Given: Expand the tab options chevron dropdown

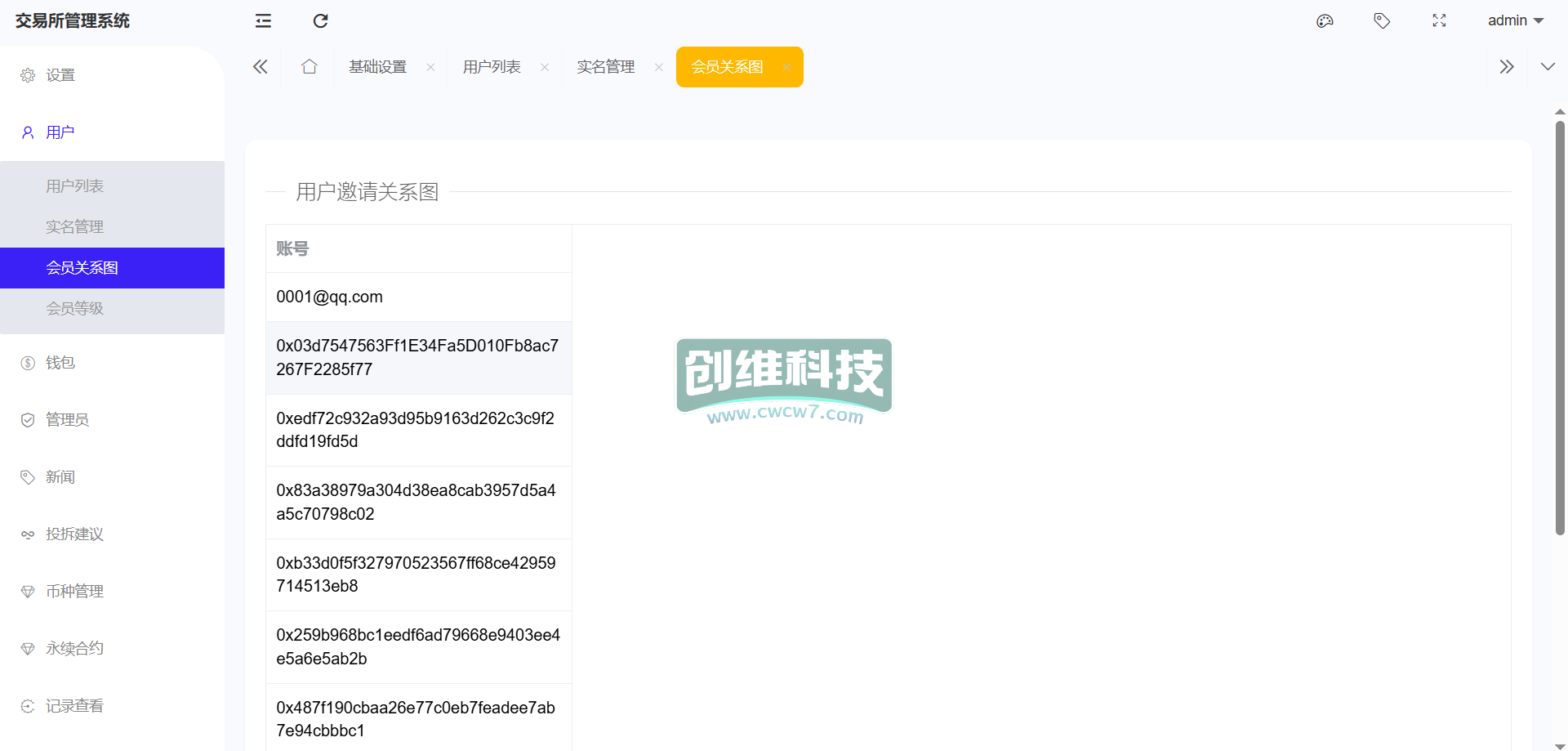Looking at the screenshot, I should [1548, 67].
